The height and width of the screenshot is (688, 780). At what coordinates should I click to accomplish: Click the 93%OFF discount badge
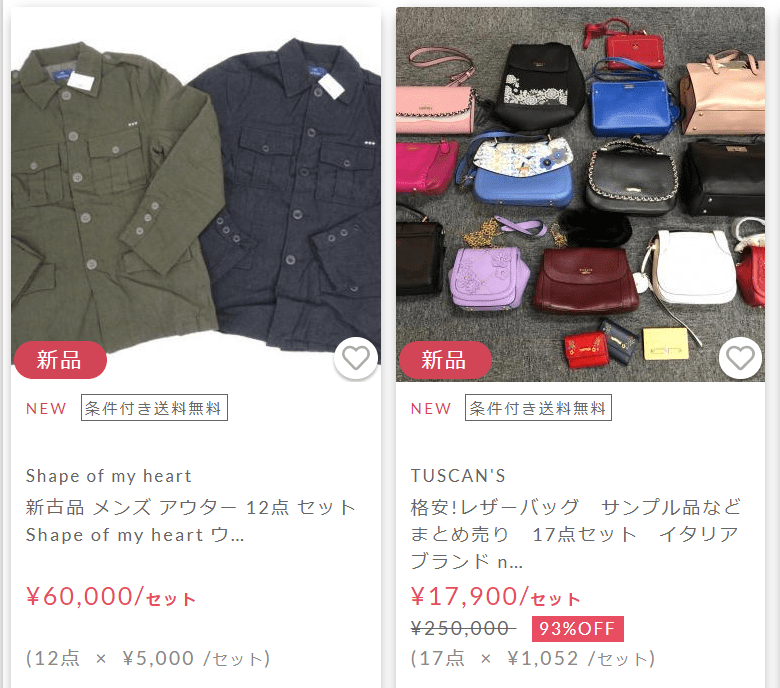pyautogui.click(x=578, y=629)
